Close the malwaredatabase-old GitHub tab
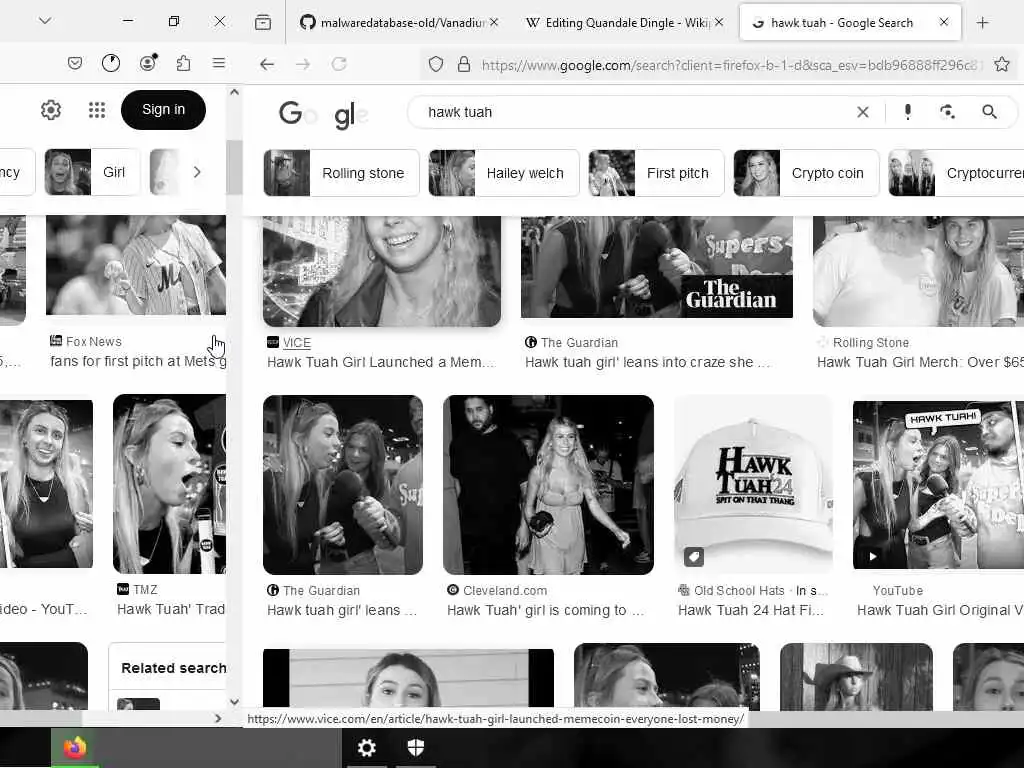The height and width of the screenshot is (768, 1024). 494,22
